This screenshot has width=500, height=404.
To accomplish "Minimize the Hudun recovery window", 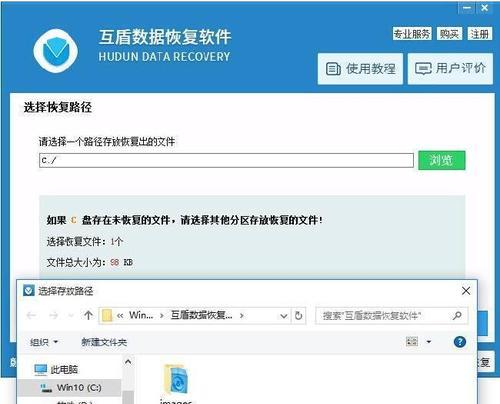I will (467, 8).
